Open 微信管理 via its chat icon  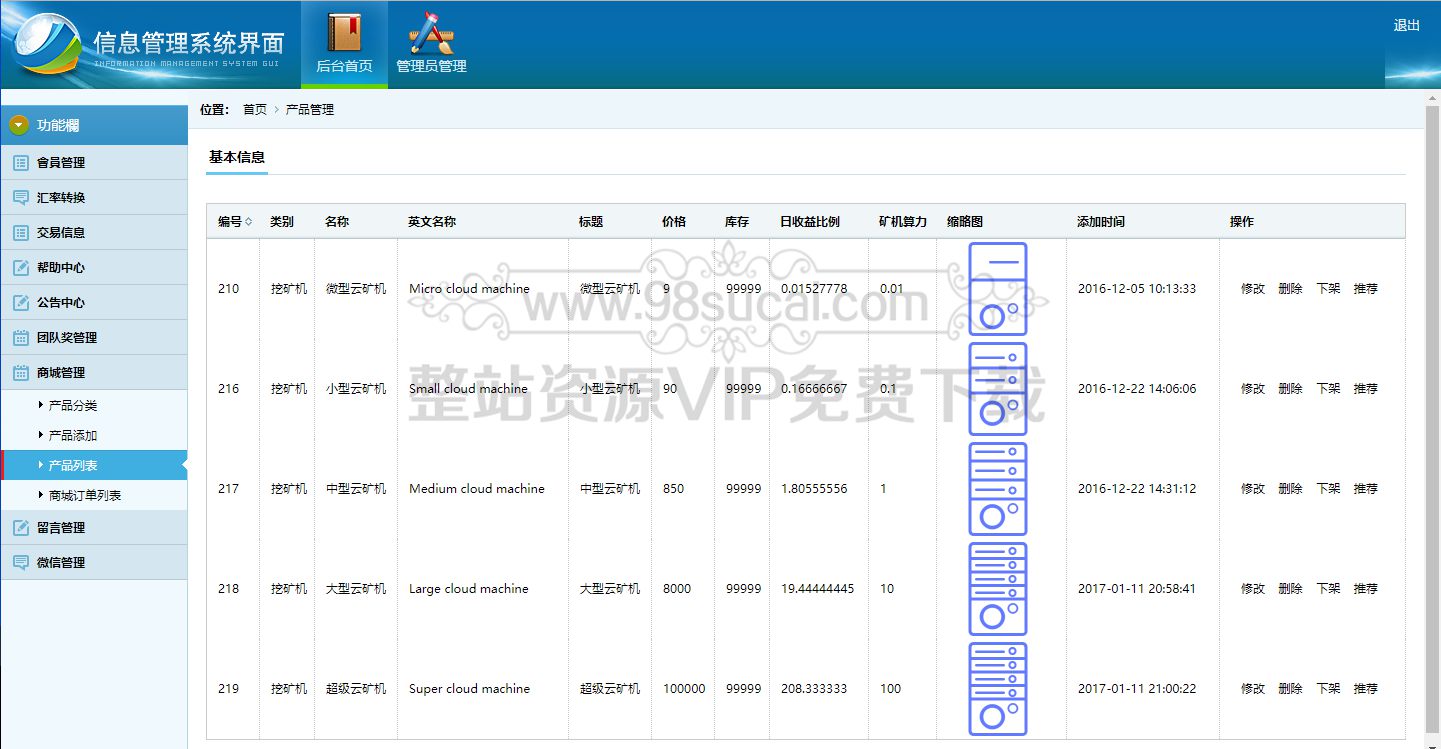coord(21,561)
